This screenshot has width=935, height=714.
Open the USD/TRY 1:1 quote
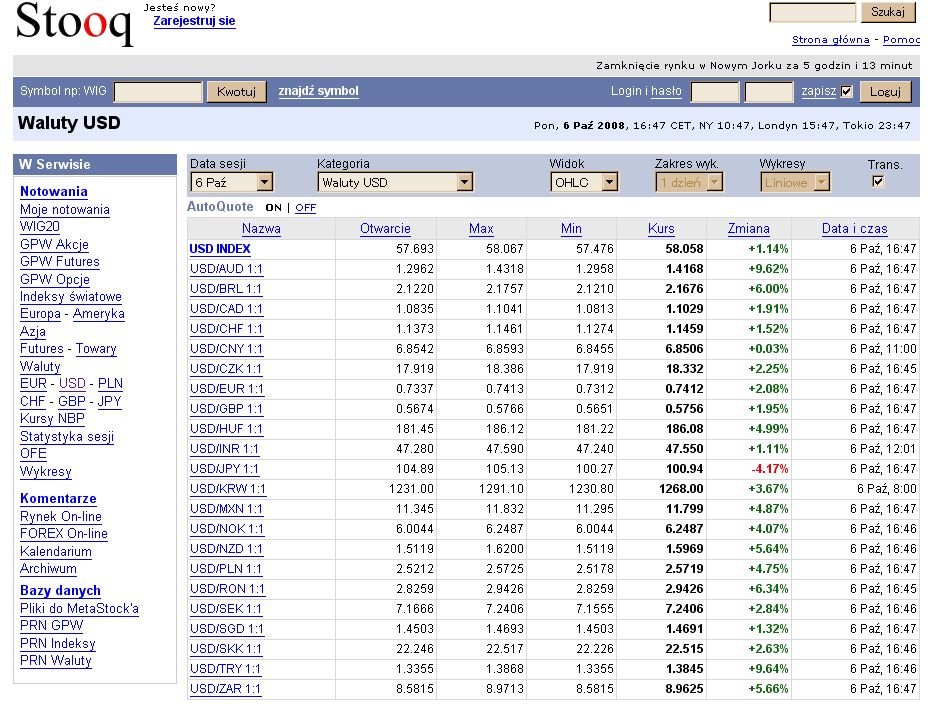(225, 669)
